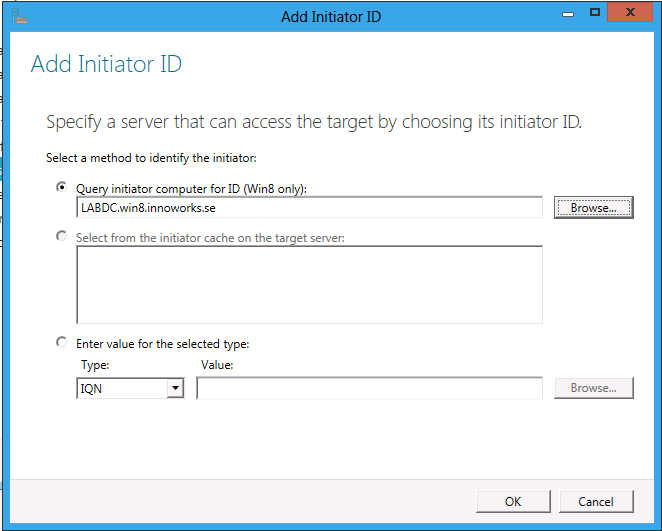Confirm with the OK button
The height and width of the screenshot is (531, 662).
tap(513, 501)
